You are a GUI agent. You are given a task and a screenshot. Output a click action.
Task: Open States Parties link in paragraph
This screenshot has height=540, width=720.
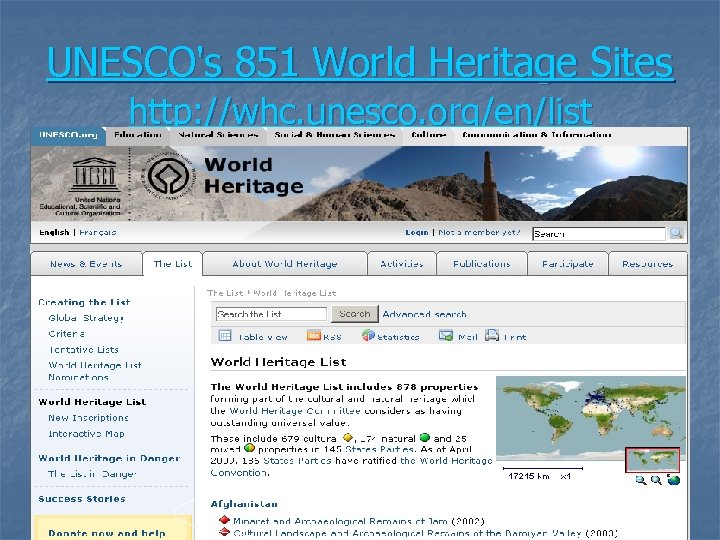[380, 450]
